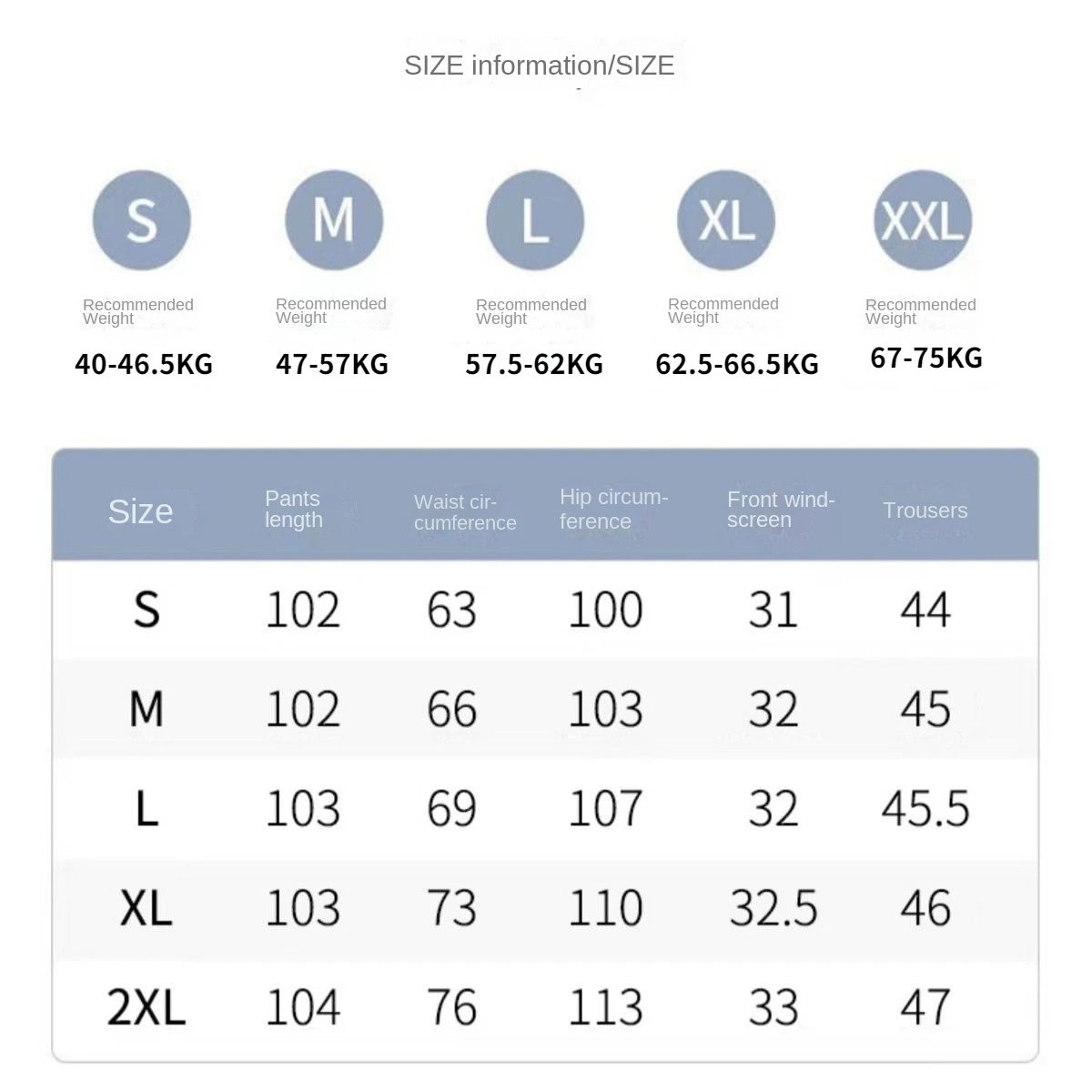The height and width of the screenshot is (1092, 1092).
Task: Click the 40-46.5KG recommended weight
Action: coord(144,365)
